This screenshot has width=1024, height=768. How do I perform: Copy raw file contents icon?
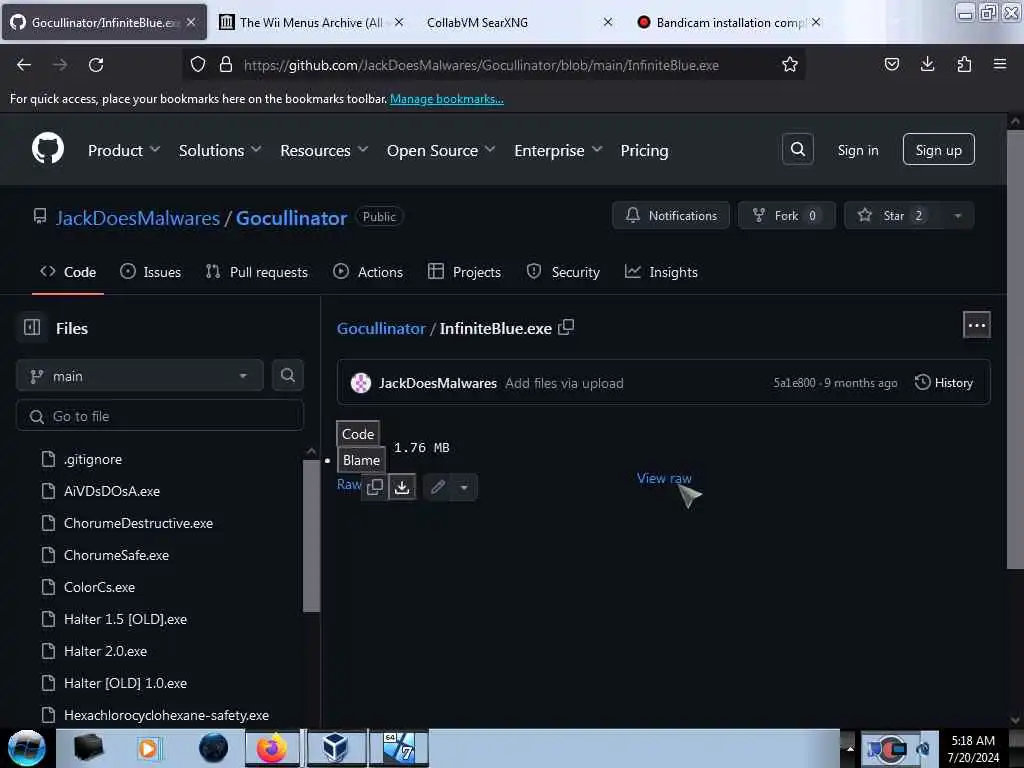click(x=375, y=487)
